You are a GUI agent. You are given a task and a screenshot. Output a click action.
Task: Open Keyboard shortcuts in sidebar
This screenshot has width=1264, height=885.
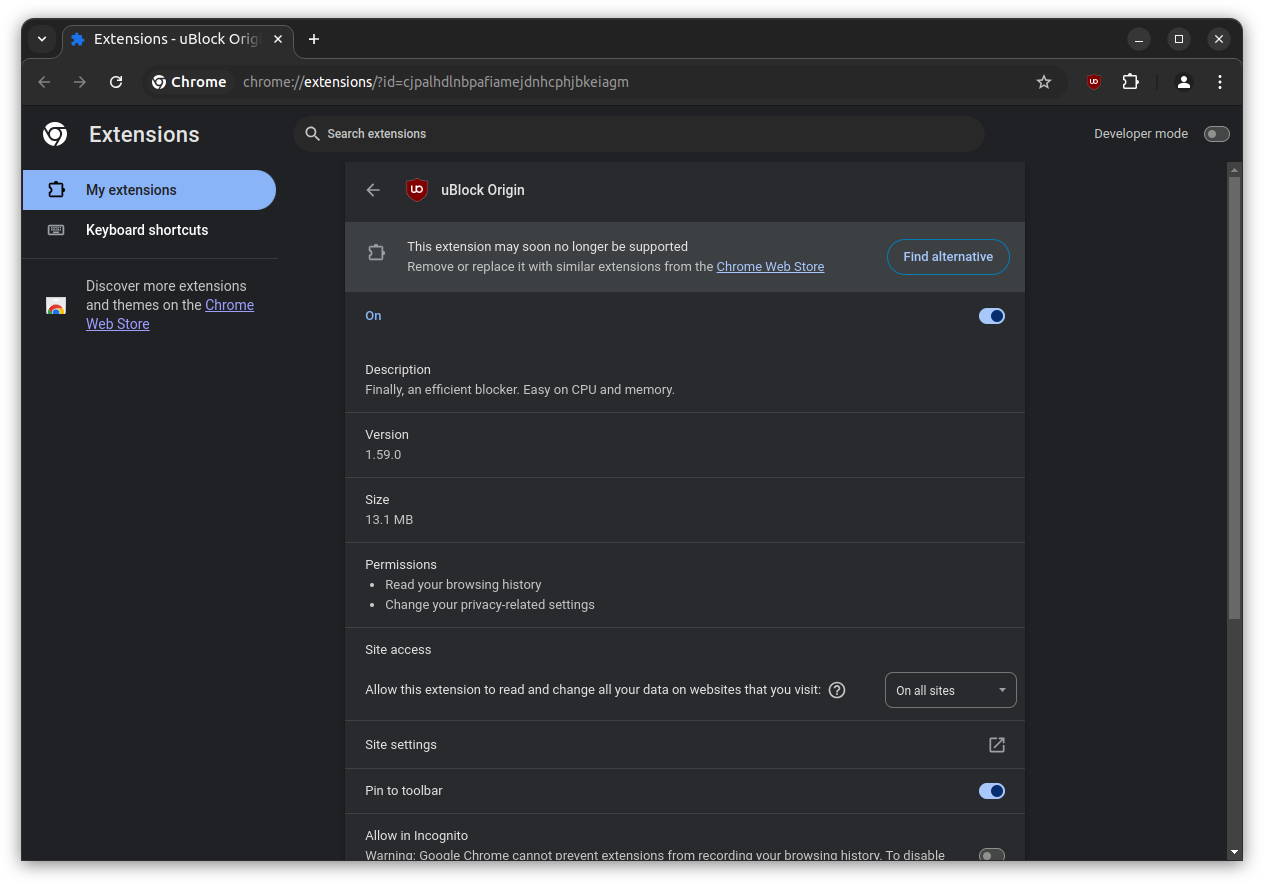point(147,230)
